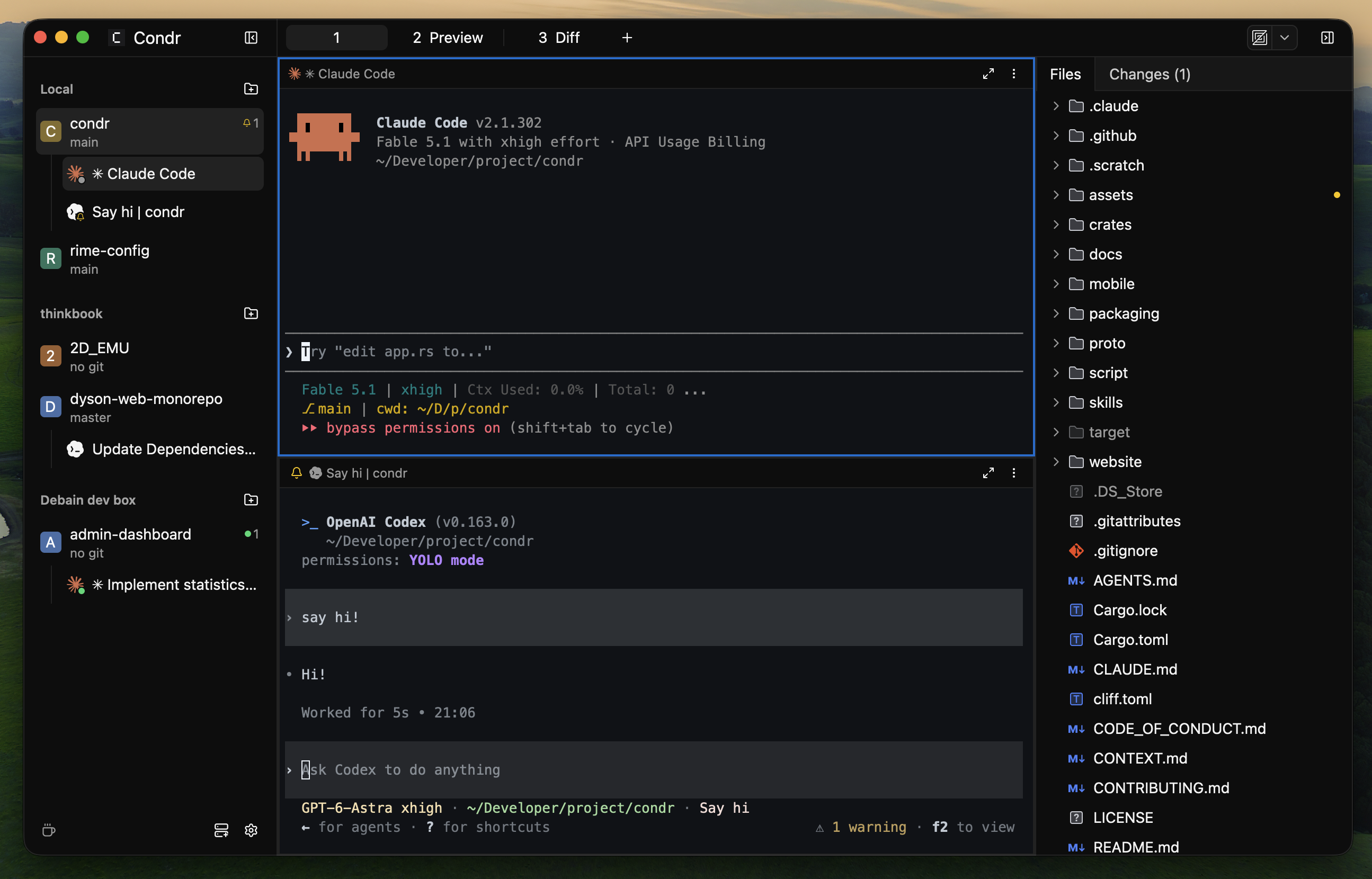Open settings gear in the sidebar footer
1372x879 pixels.
click(x=251, y=830)
